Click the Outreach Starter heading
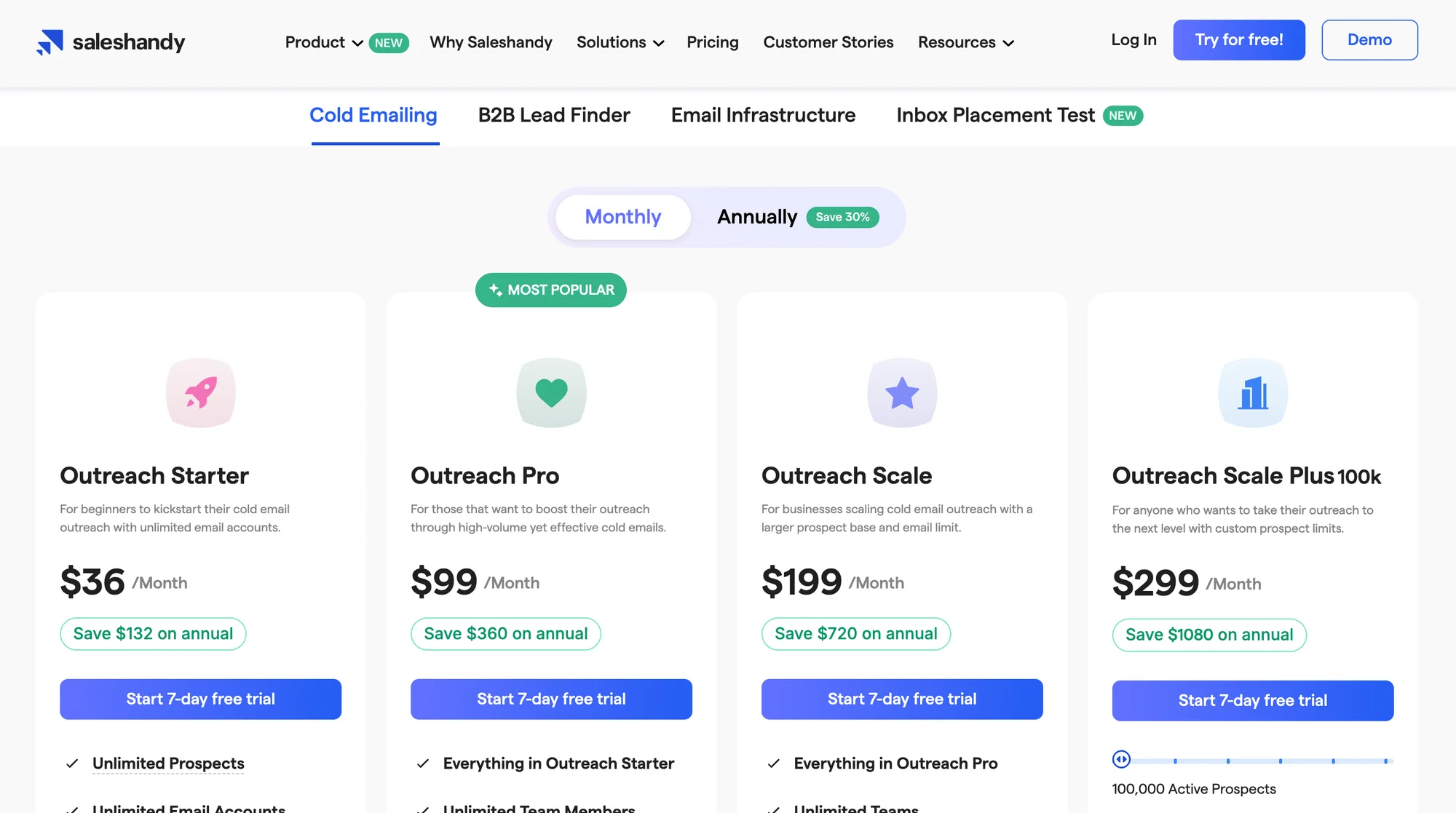The image size is (1456, 813). point(154,475)
